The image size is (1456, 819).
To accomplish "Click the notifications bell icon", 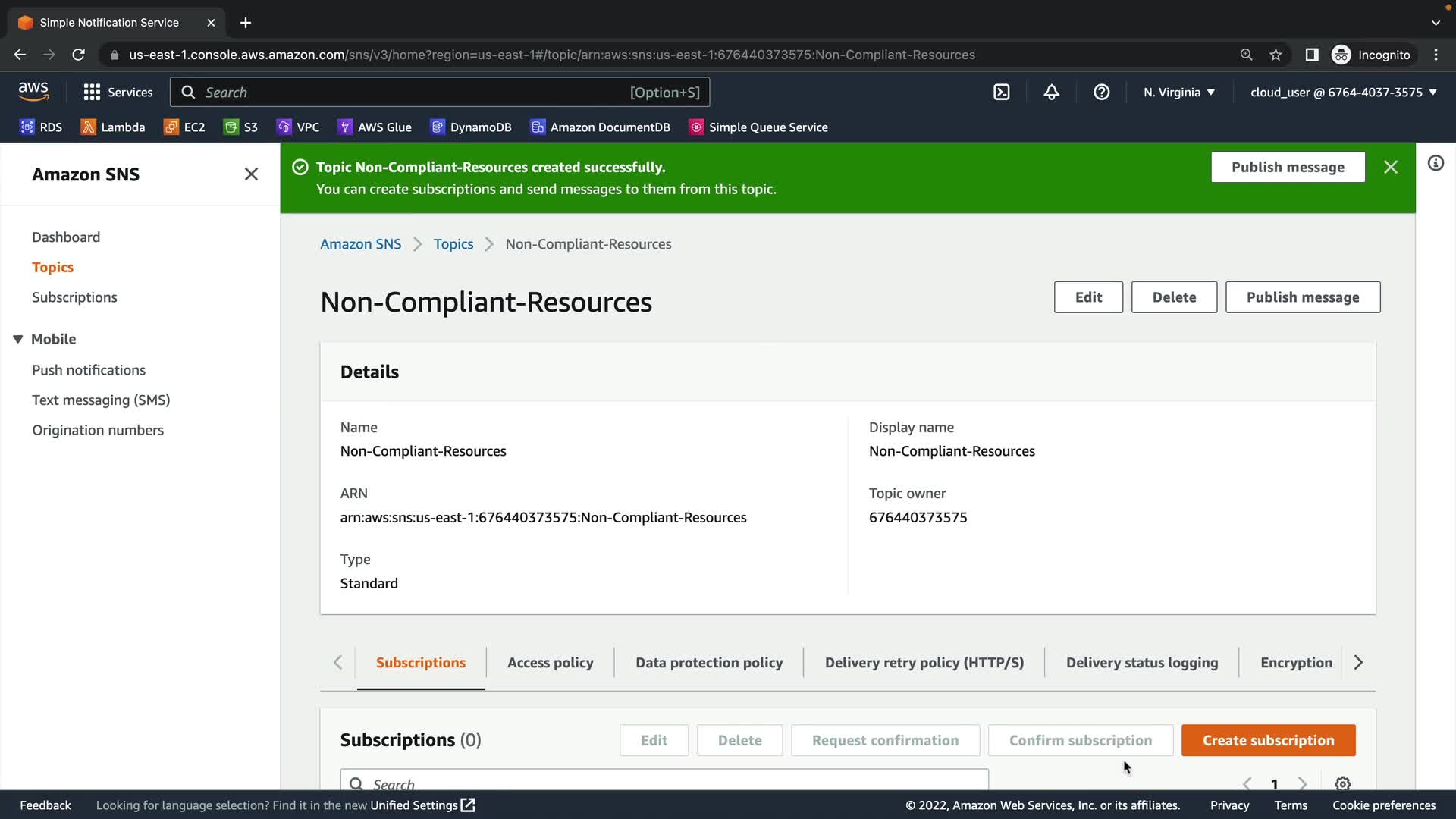I will coord(1051,92).
